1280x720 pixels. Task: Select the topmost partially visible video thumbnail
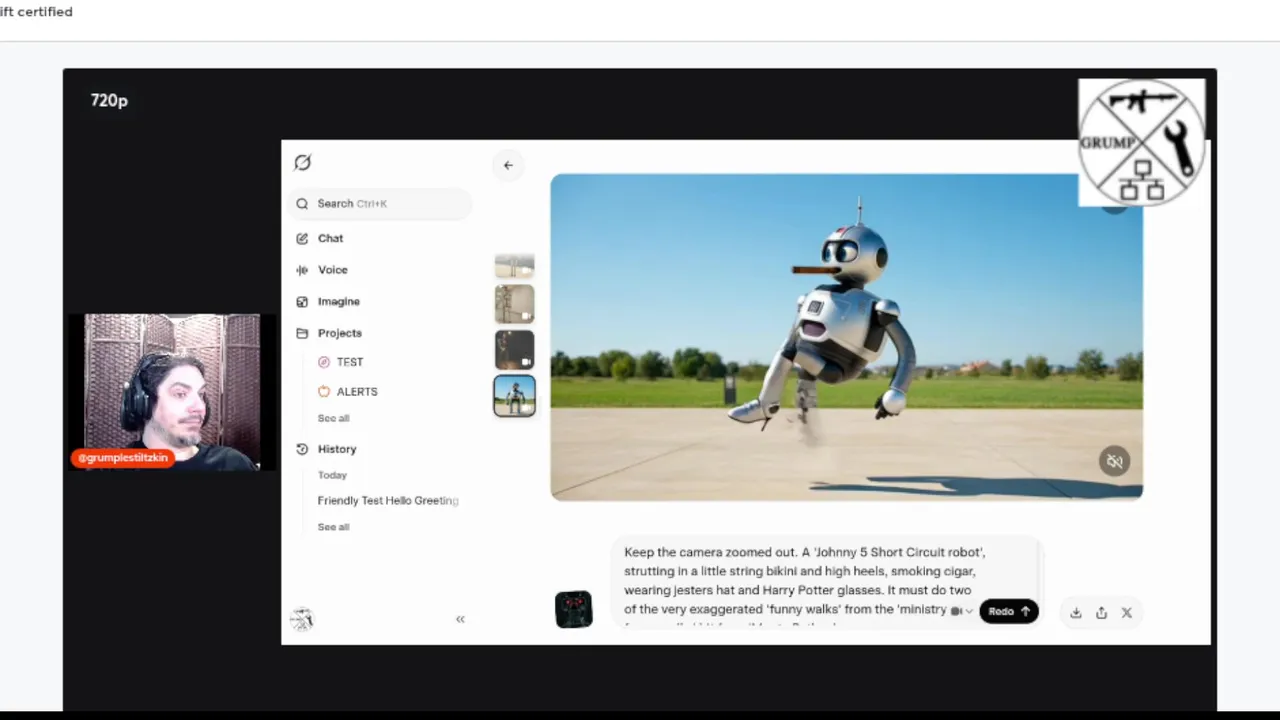[x=514, y=266]
